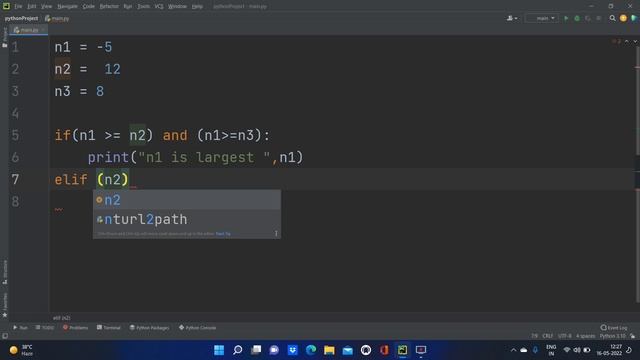Open the clock showing 12:27
This screenshot has height=360, width=640.
pos(609,350)
